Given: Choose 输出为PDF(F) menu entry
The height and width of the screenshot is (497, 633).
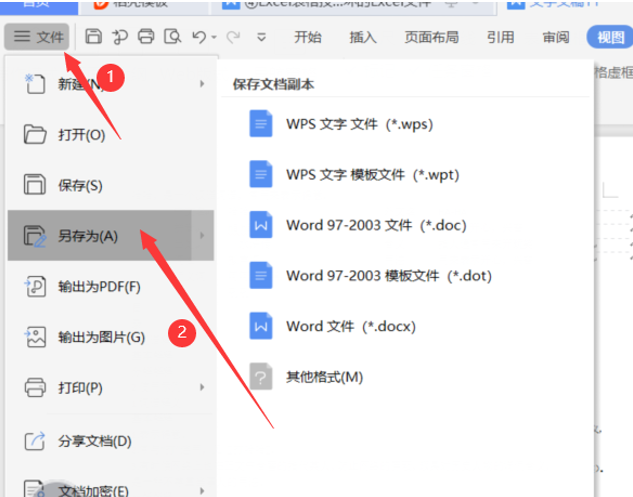Looking at the screenshot, I should point(111,287).
